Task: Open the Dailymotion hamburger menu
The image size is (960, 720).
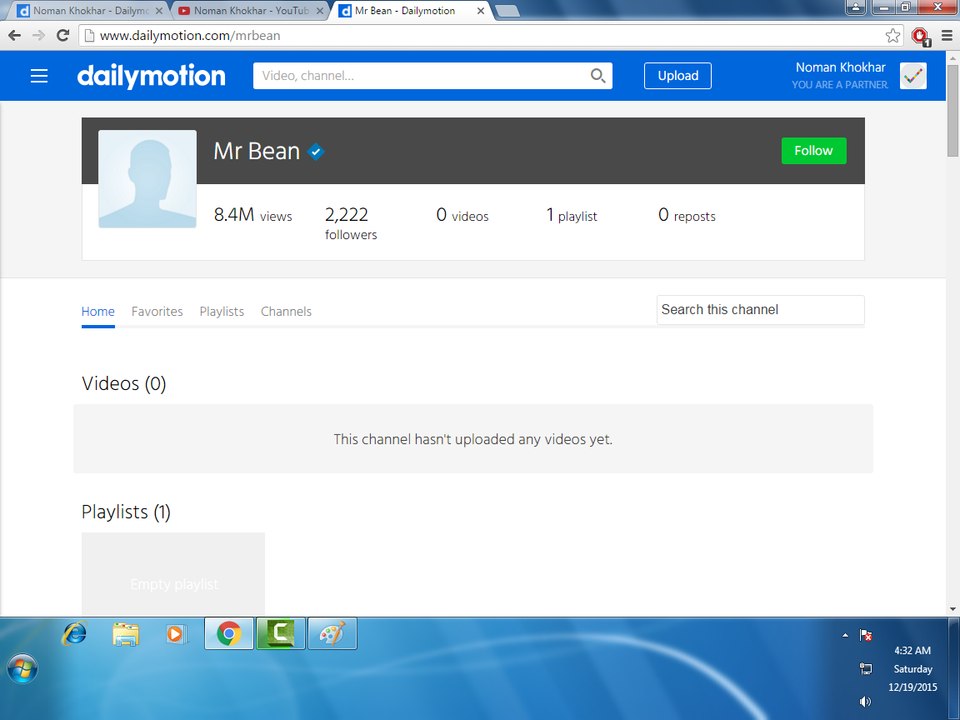Action: (39, 76)
